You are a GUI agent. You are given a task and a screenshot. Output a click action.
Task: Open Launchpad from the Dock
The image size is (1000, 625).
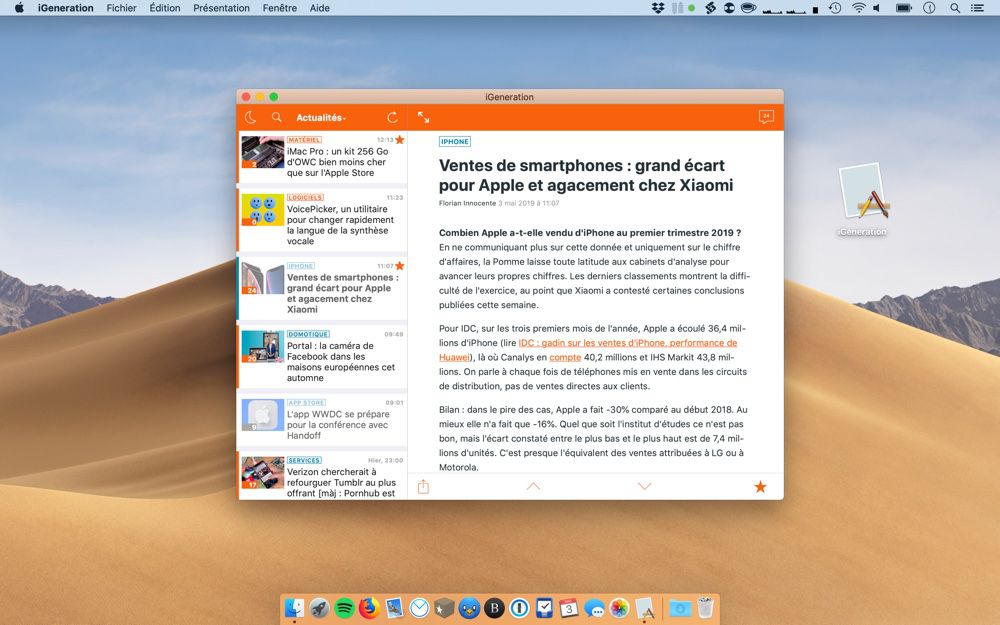click(x=319, y=608)
